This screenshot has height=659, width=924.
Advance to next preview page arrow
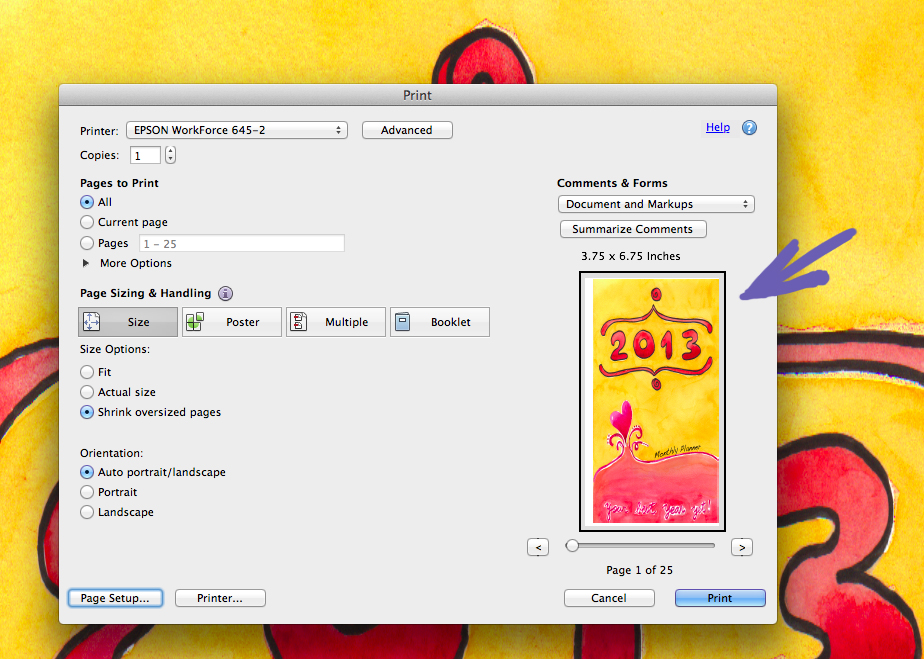[741, 547]
